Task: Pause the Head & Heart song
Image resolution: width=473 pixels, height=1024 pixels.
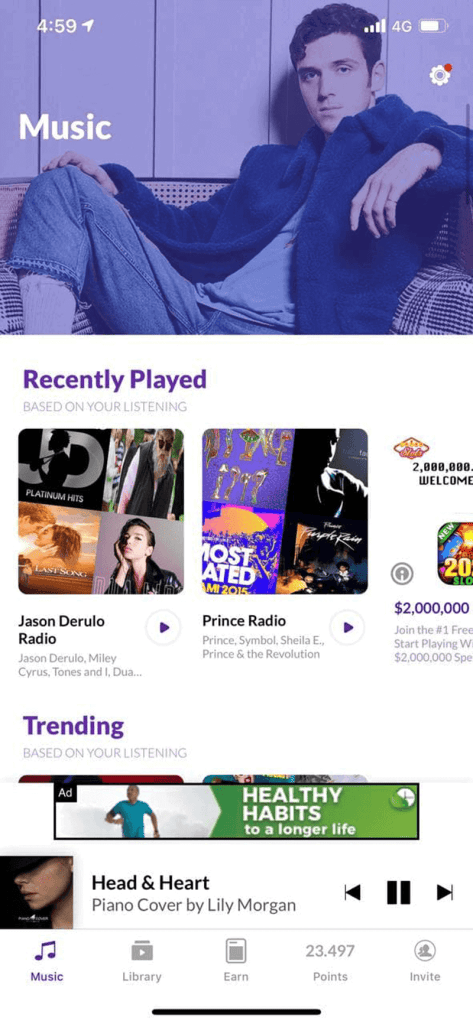Action: [x=398, y=892]
